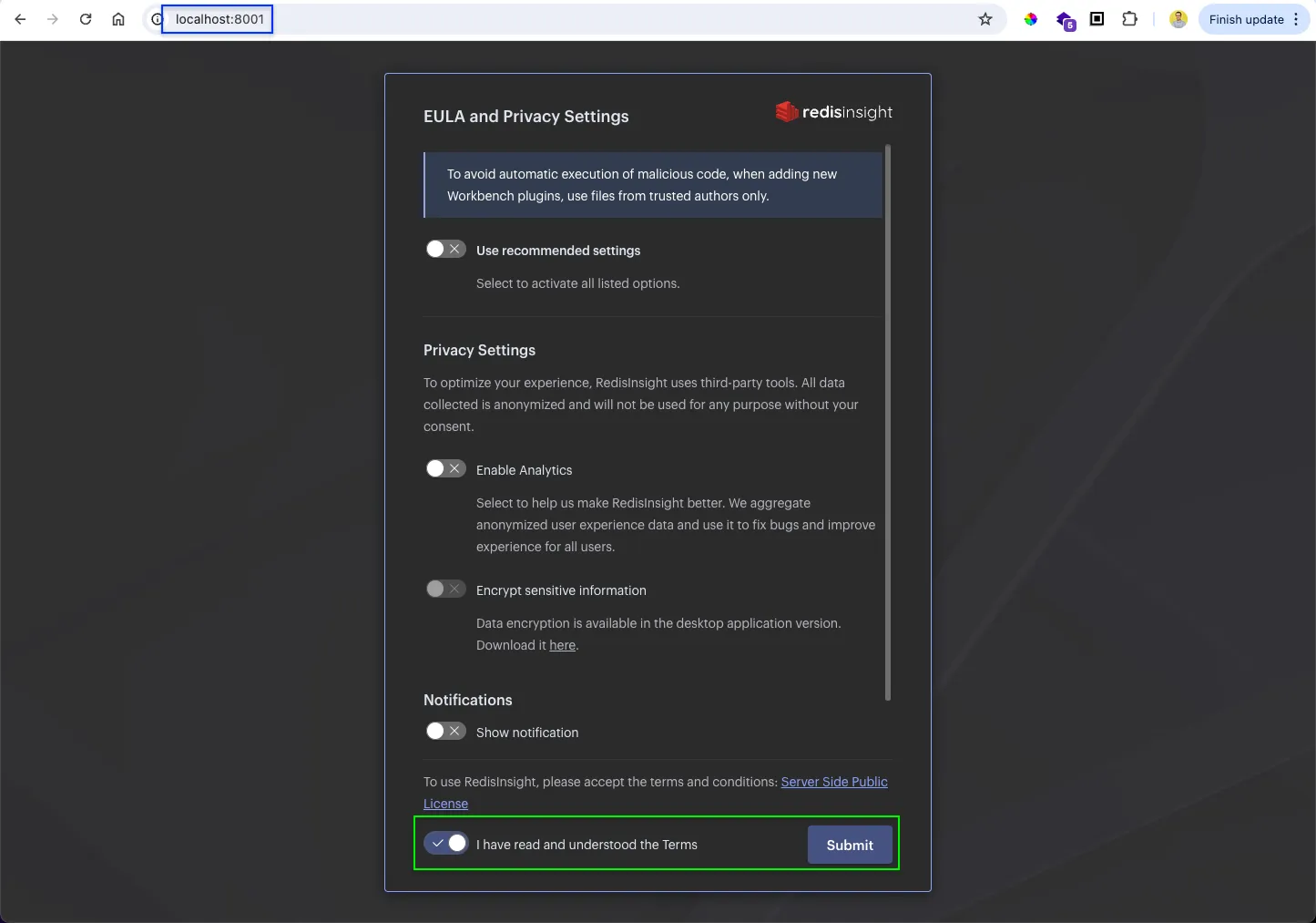Open extension with badge 5
The height and width of the screenshot is (923, 1316).
[1065, 20]
